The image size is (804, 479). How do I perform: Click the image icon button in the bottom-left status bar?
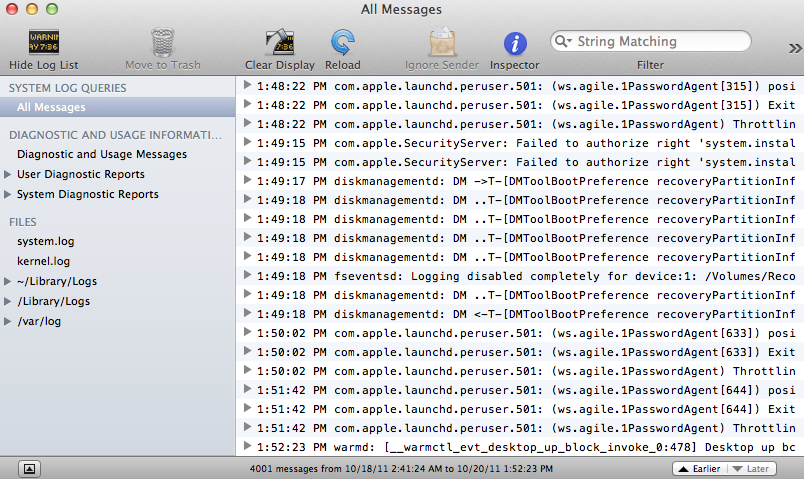pos(29,469)
